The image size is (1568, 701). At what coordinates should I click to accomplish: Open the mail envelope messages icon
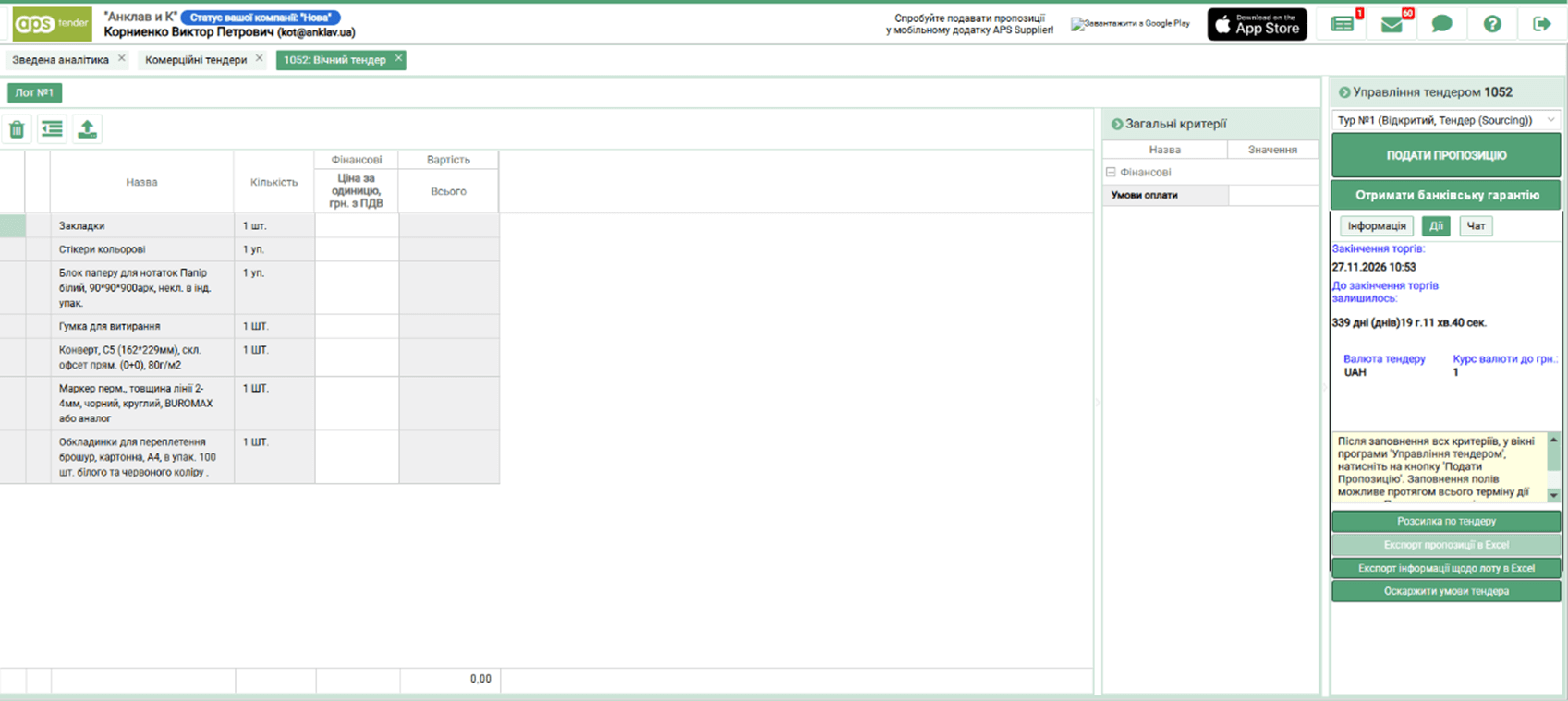[x=1392, y=25]
